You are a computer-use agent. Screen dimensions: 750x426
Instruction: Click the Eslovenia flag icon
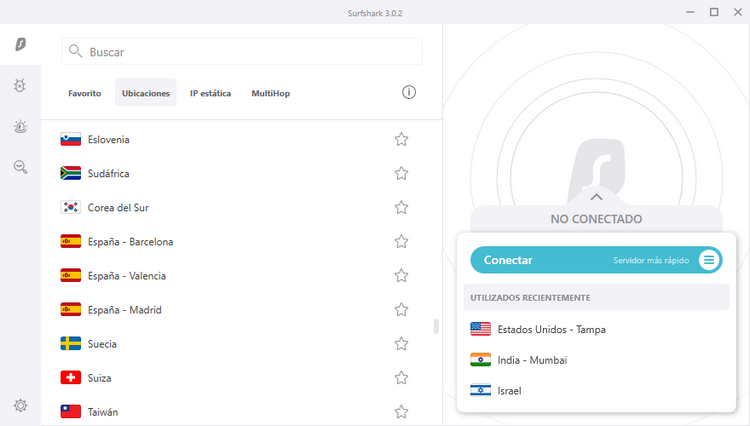(x=70, y=139)
